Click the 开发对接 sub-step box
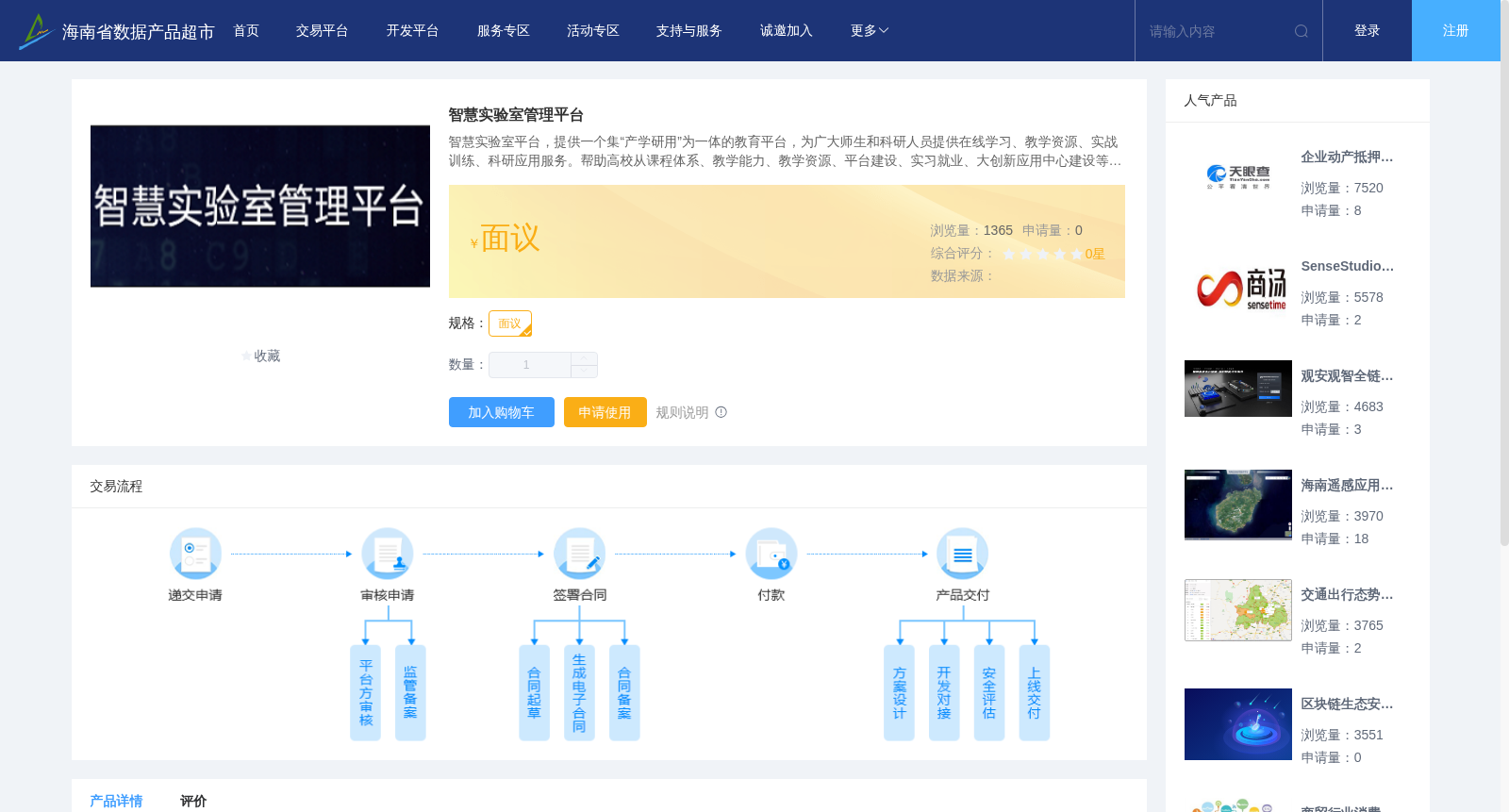This screenshot has height=812, width=1509. (x=944, y=693)
